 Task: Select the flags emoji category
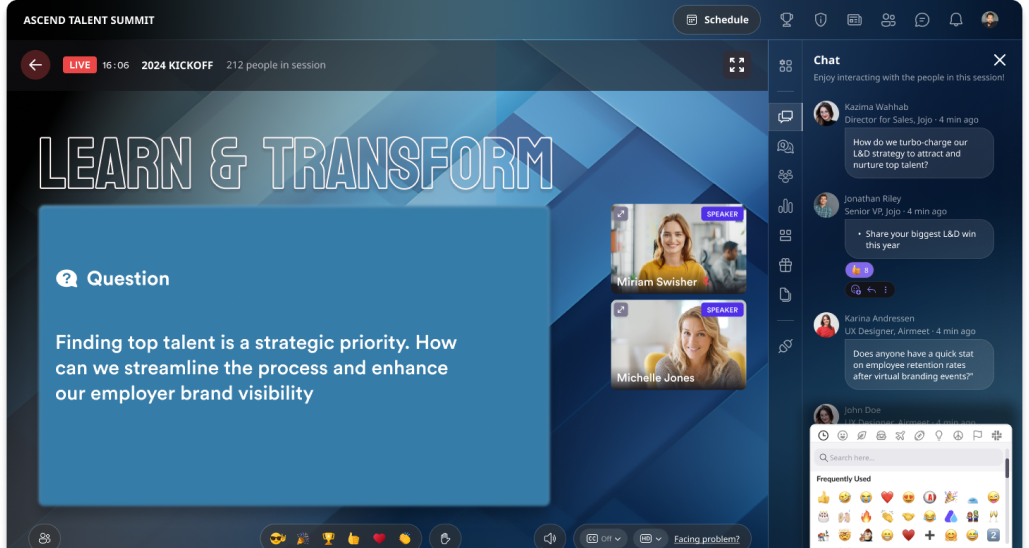tap(977, 435)
